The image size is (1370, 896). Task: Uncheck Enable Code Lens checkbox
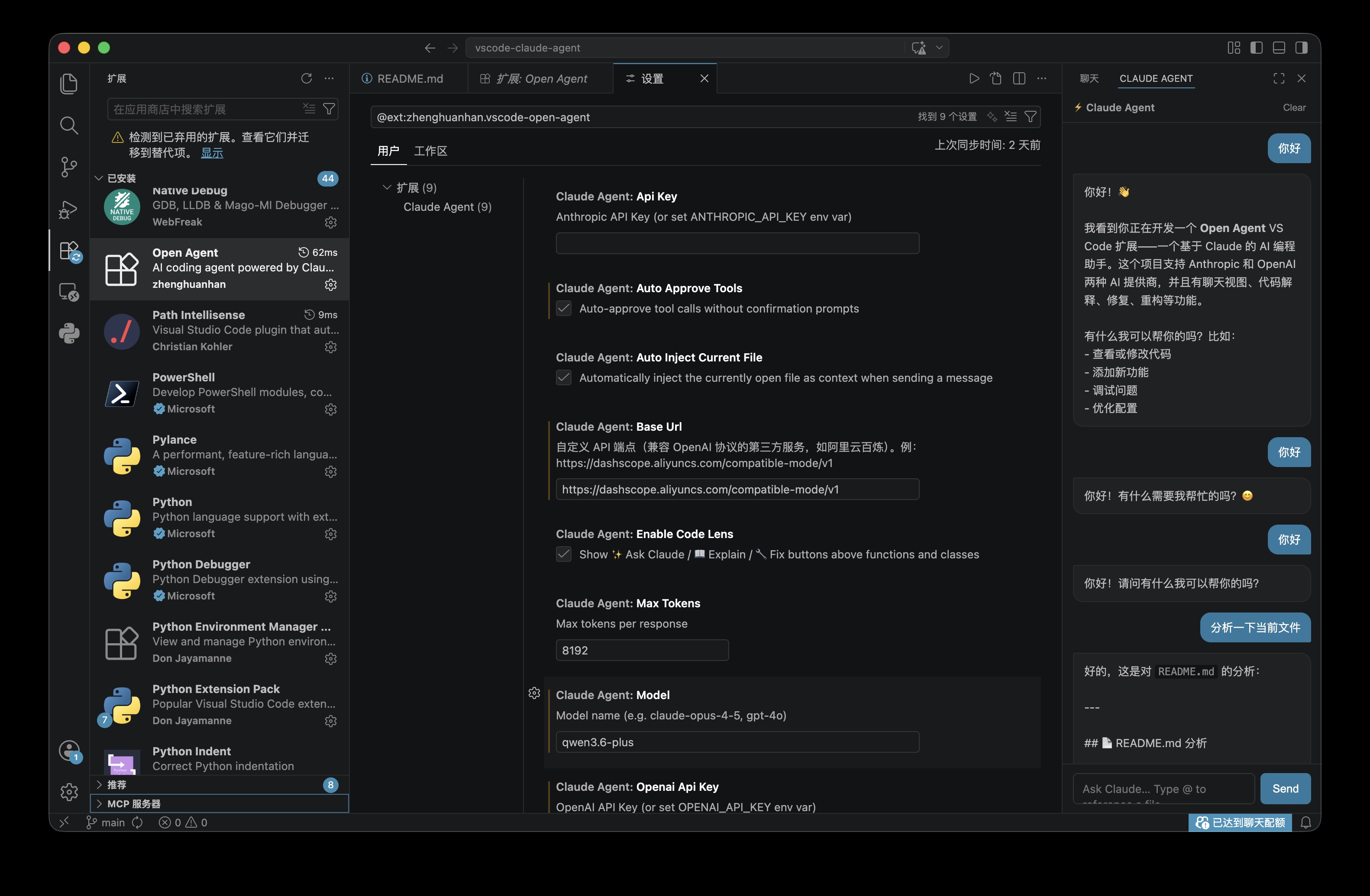point(563,554)
